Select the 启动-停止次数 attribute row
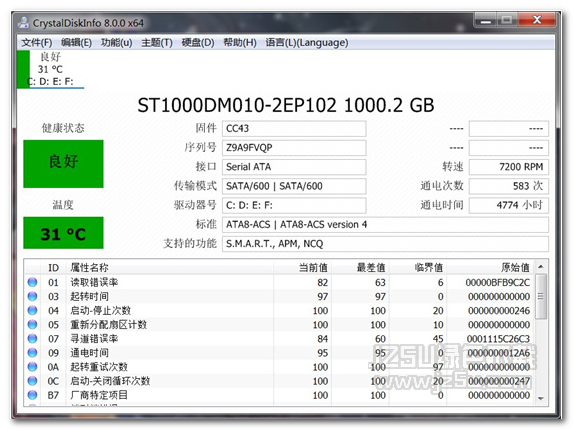Viewport: 573px width, 430px height. pos(280,311)
